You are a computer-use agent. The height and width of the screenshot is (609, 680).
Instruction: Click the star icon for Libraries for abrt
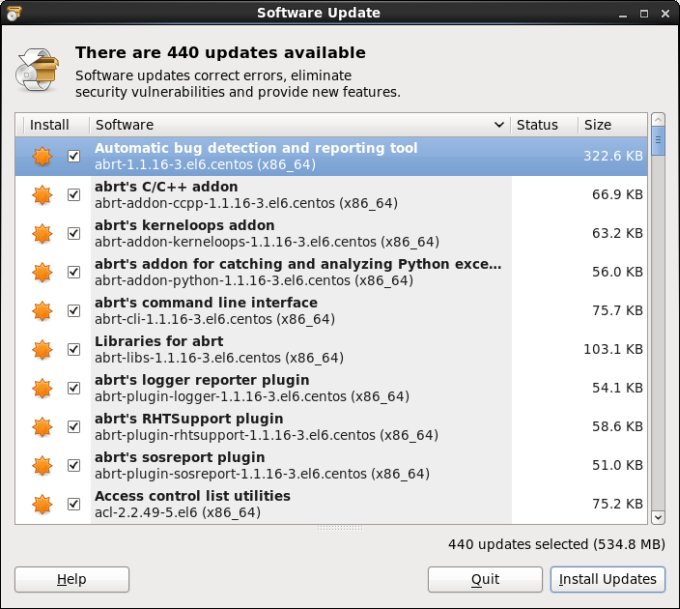point(42,349)
